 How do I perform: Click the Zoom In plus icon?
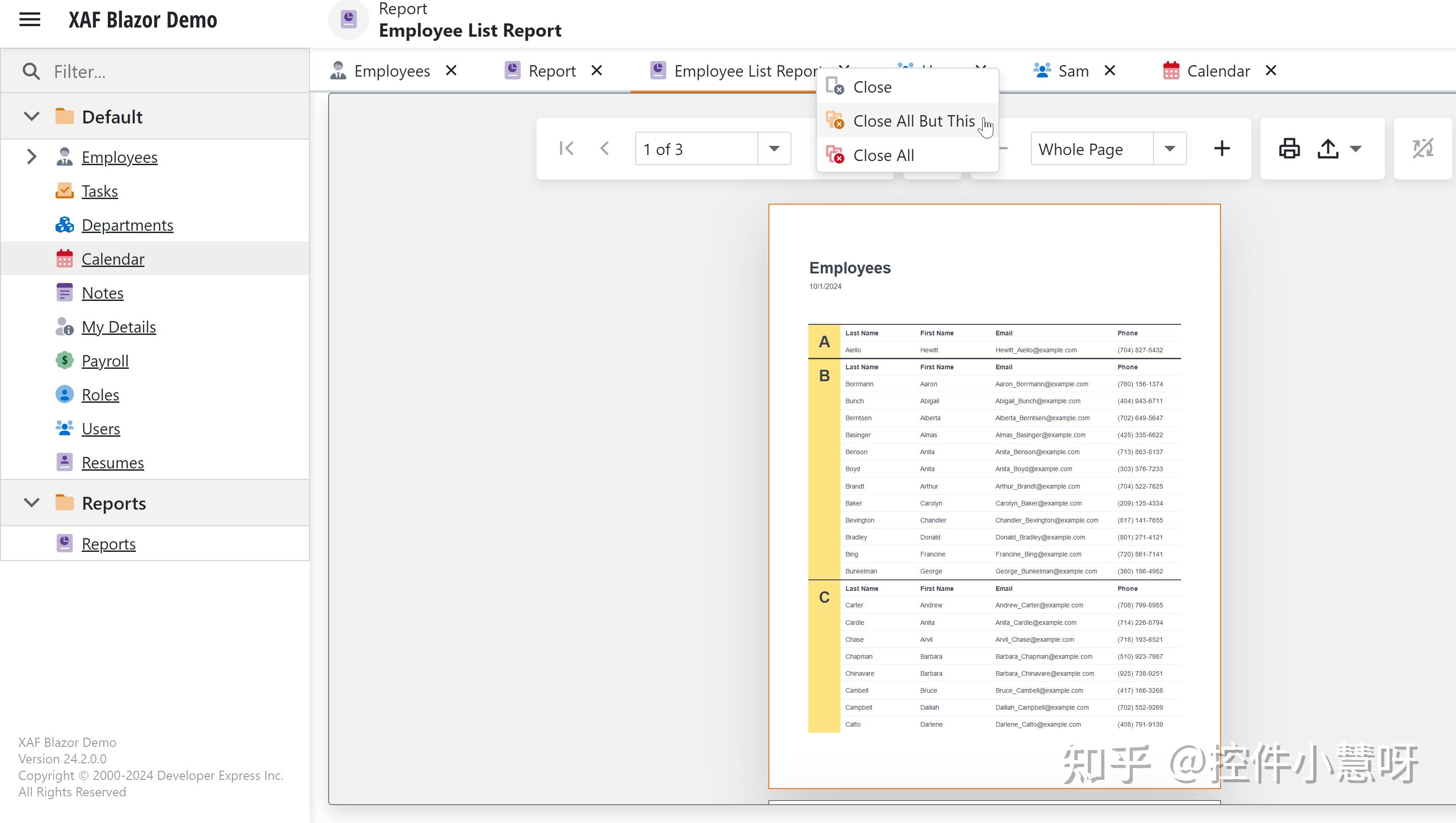tap(1222, 148)
